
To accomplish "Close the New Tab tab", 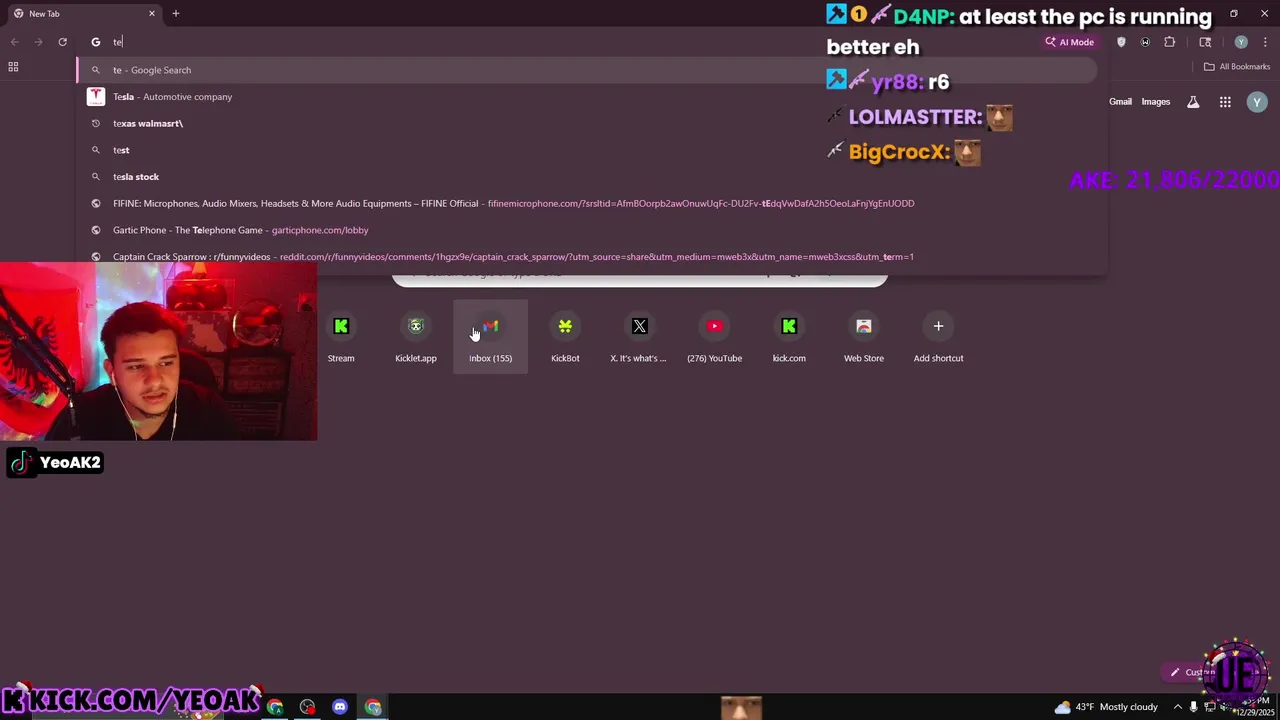I will click(152, 13).
